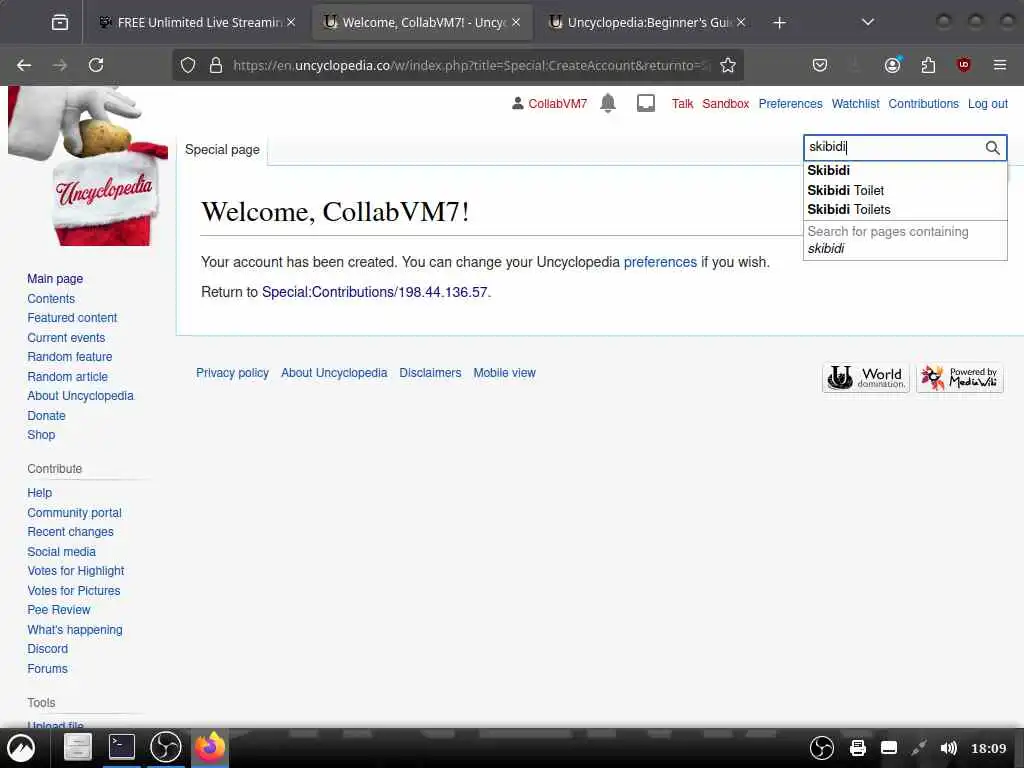Screen dimensions: 1024x768
Task: Reload the page with the refresh icon
Action: (x=96, y=65)
